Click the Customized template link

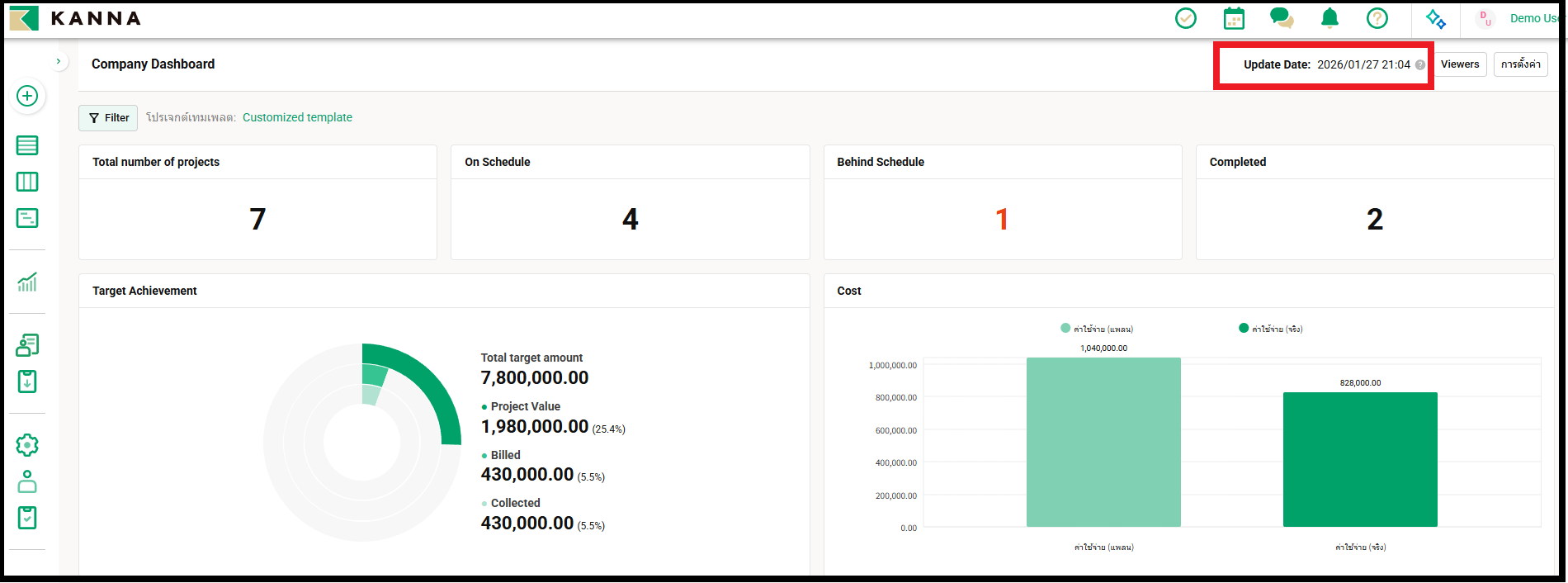click(x=297, y=117)
